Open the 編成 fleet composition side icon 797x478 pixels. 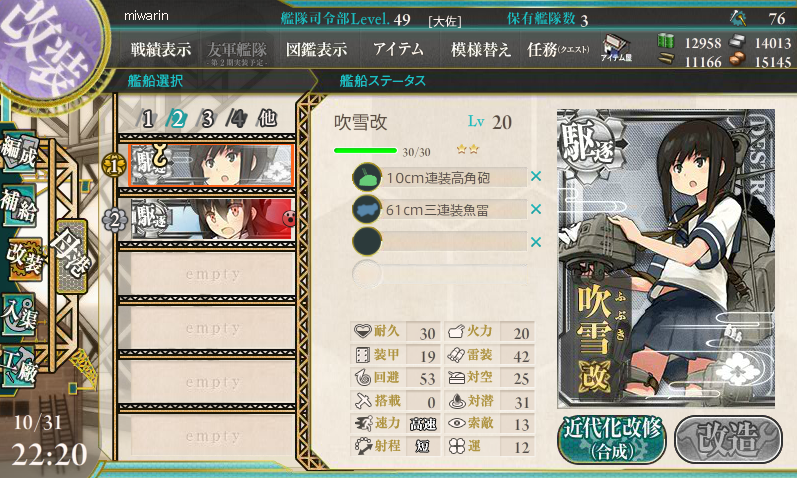pos(19,153)
